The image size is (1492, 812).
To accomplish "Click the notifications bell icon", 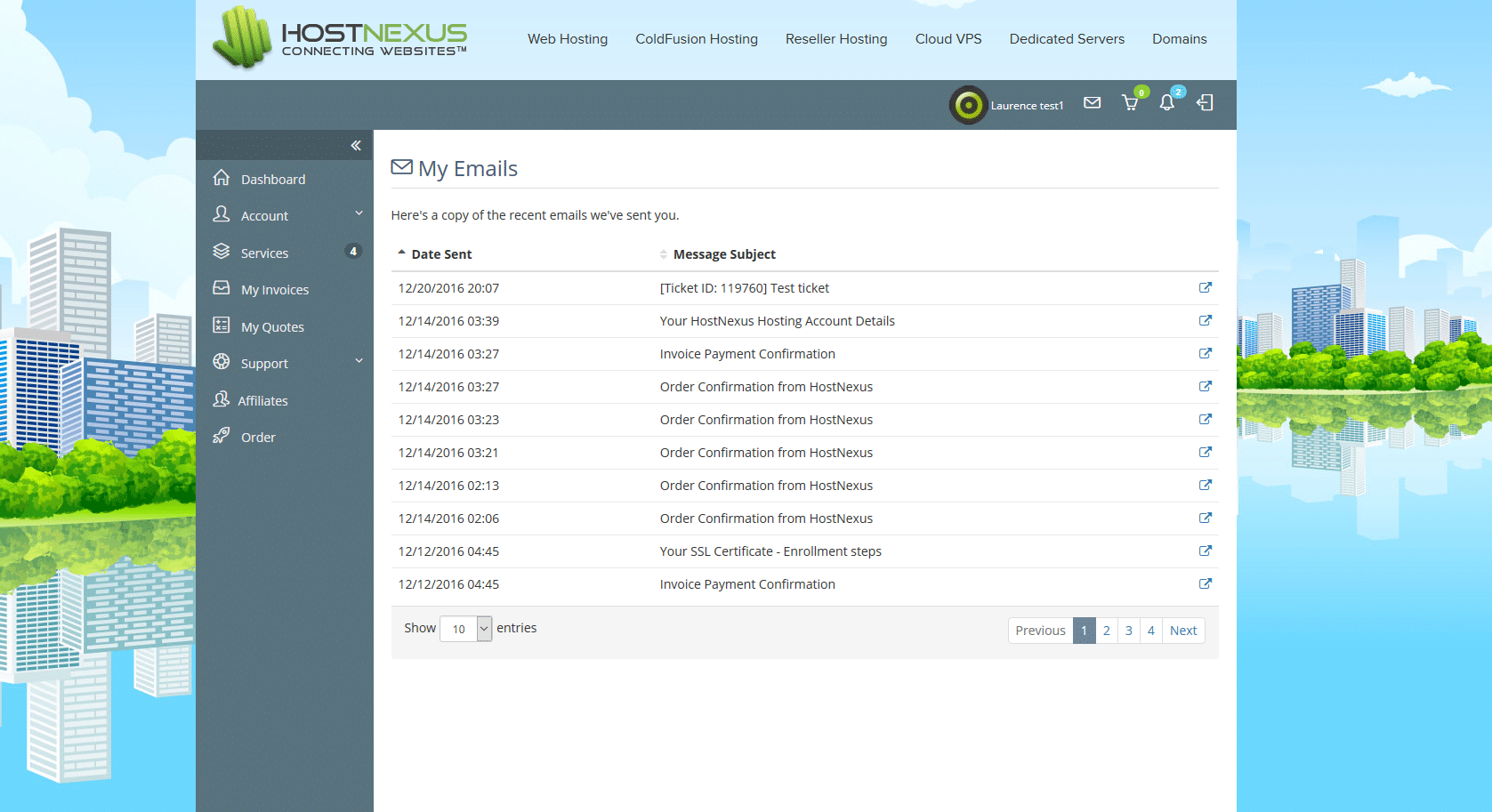I will (x=1166, y=103).
